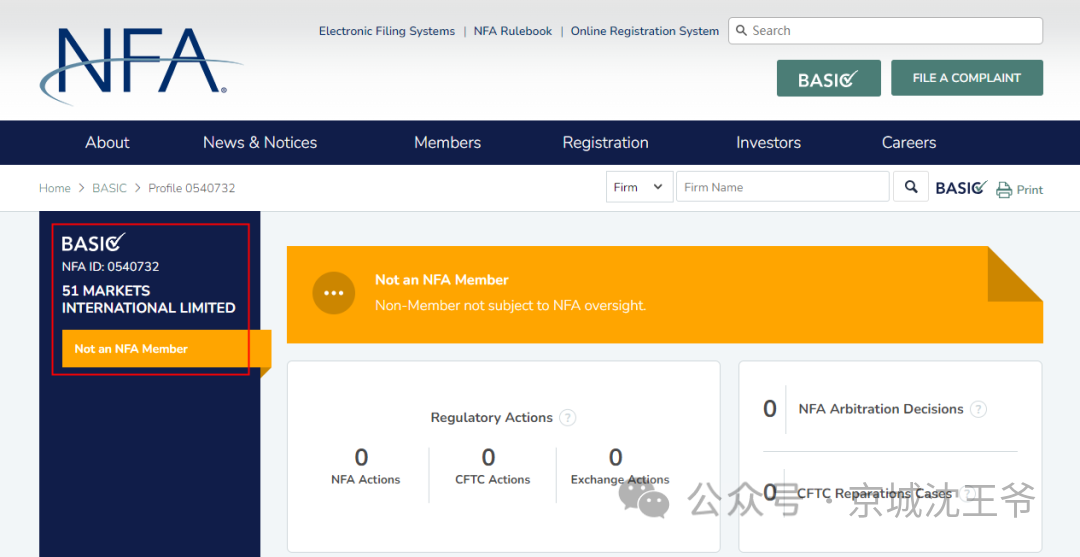Click the help icon beside Regulatory Actions

[x=568, y=417]
